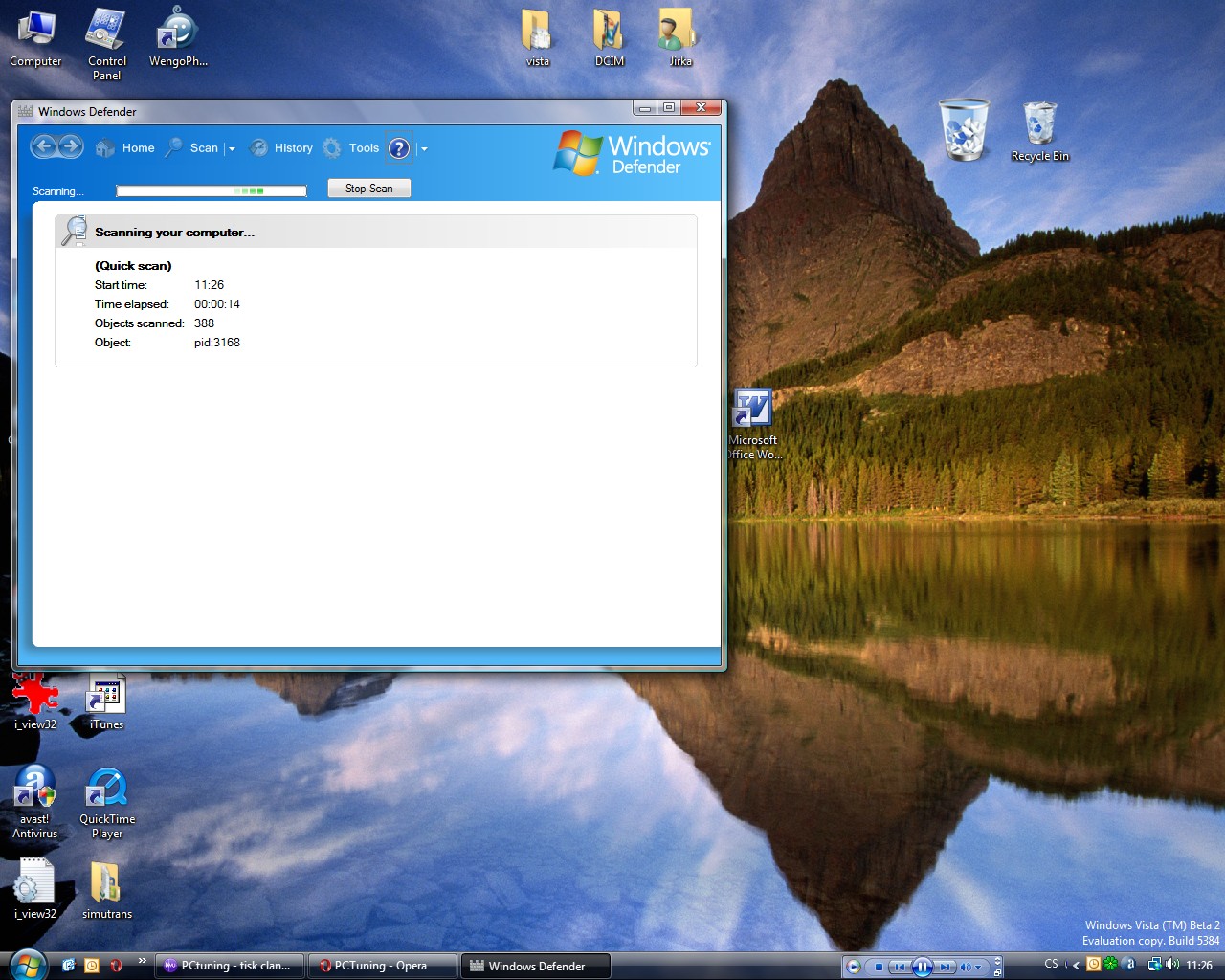Close the Windows Defender window
The image size is (1225, 980).
point(702,108)
